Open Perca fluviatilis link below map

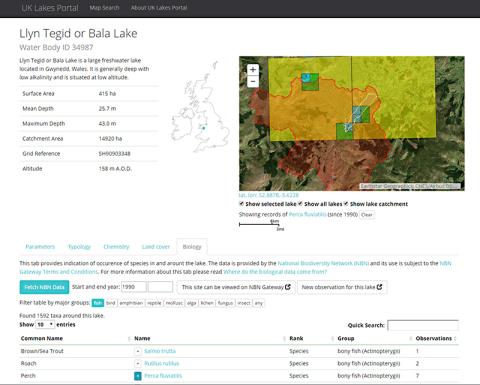click(307, 214)
